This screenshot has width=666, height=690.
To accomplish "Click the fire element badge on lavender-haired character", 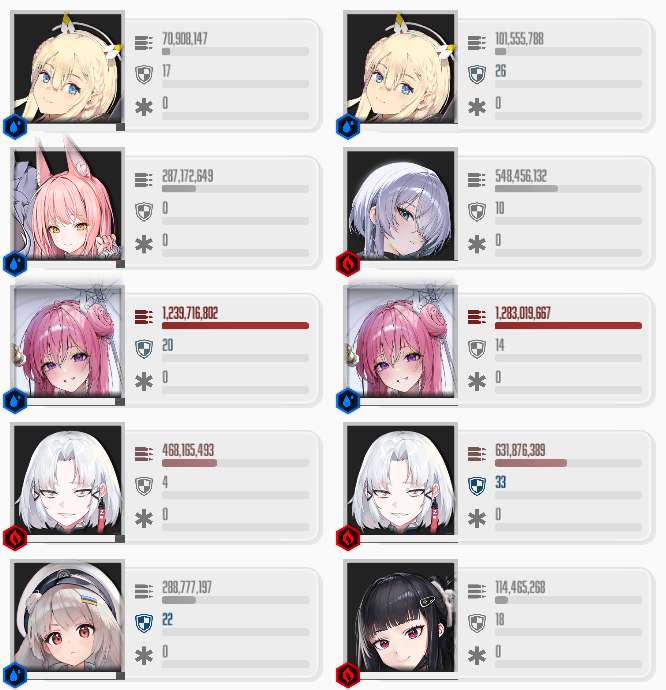I will tap(348, 264).
